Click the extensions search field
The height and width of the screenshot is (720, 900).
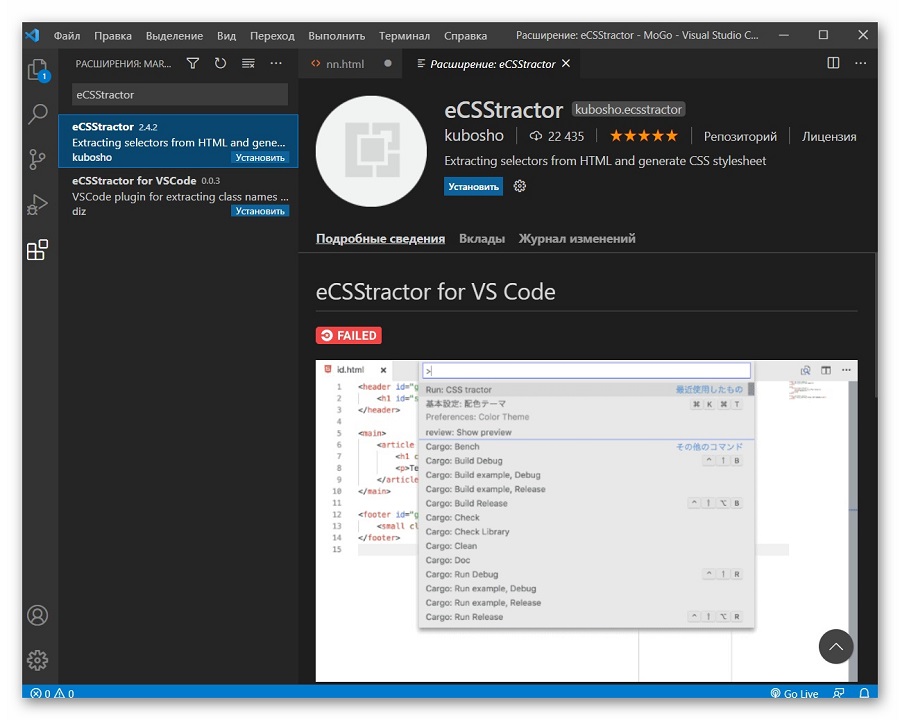pos(180,95)
